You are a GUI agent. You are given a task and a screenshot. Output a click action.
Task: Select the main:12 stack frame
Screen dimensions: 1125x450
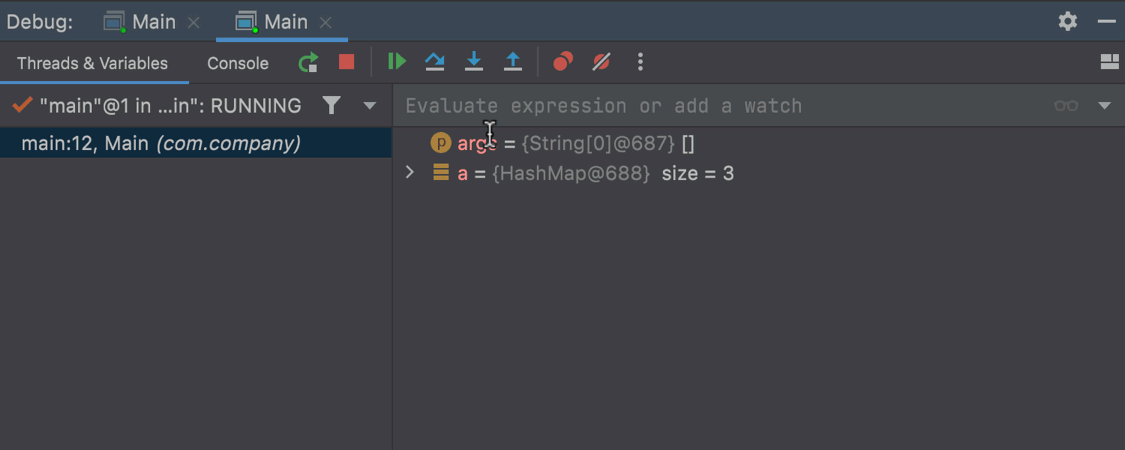[x=160, y=143]
